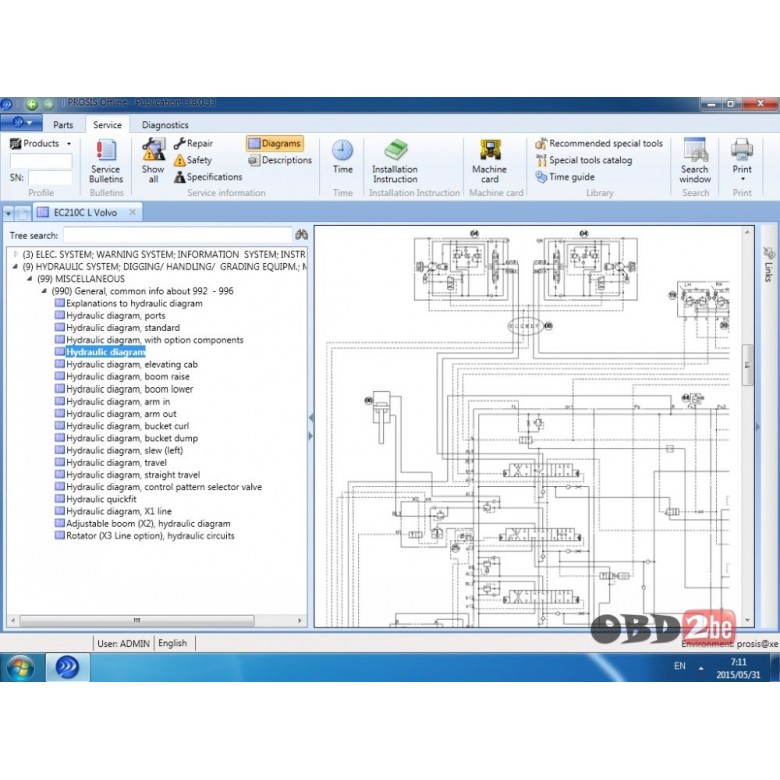Show hidden tray icons arrow
The height and width of the screenshot is (780, 780).
701,668
